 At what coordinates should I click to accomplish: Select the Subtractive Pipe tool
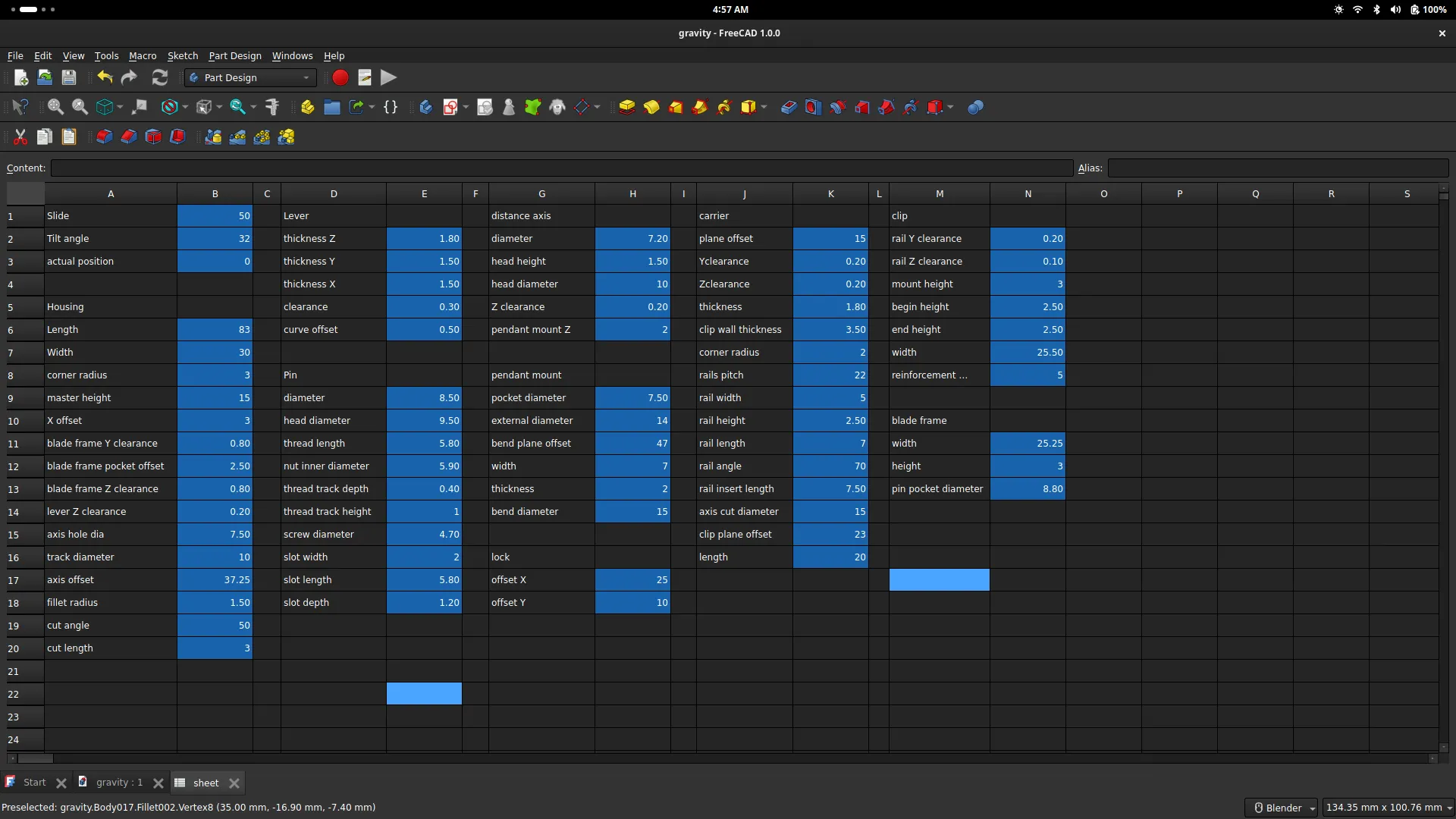(886, 107)
